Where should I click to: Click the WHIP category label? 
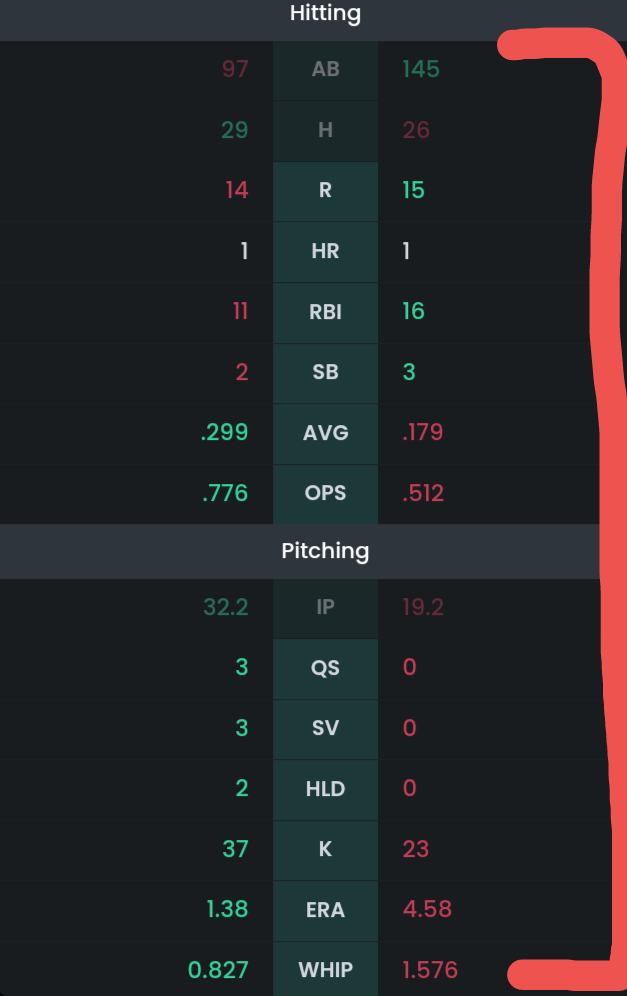[x=325, y=970]
